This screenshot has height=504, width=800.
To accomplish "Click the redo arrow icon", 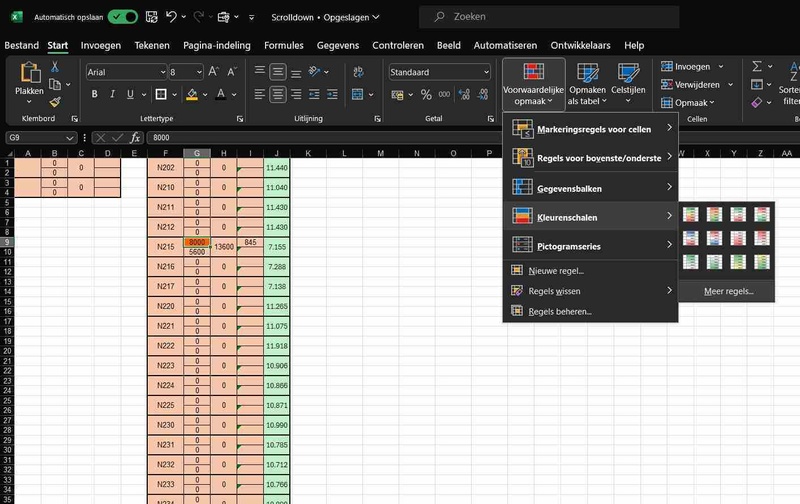I will (198, 17).
